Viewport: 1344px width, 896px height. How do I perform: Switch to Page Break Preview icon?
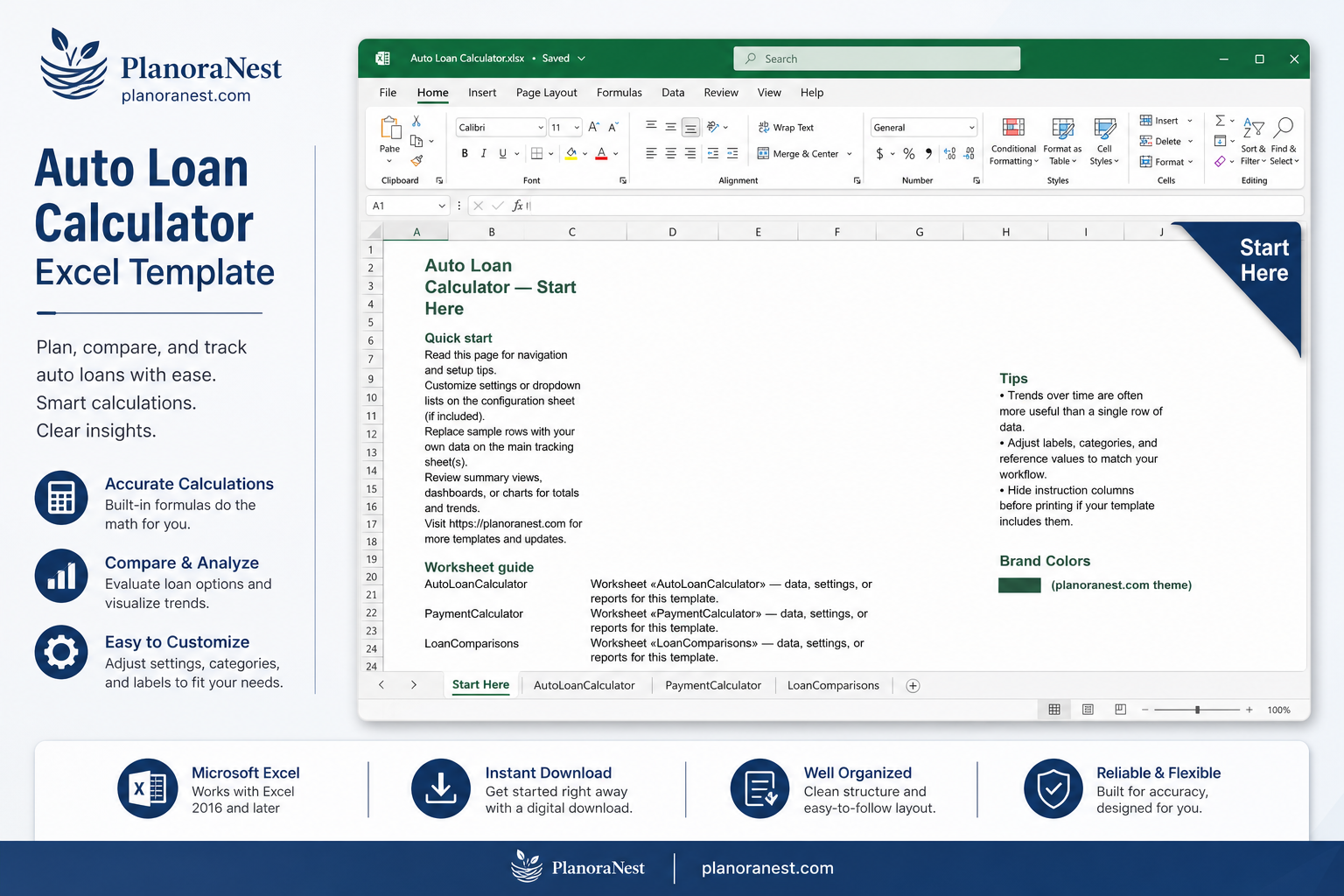(x=1121, y=710)
